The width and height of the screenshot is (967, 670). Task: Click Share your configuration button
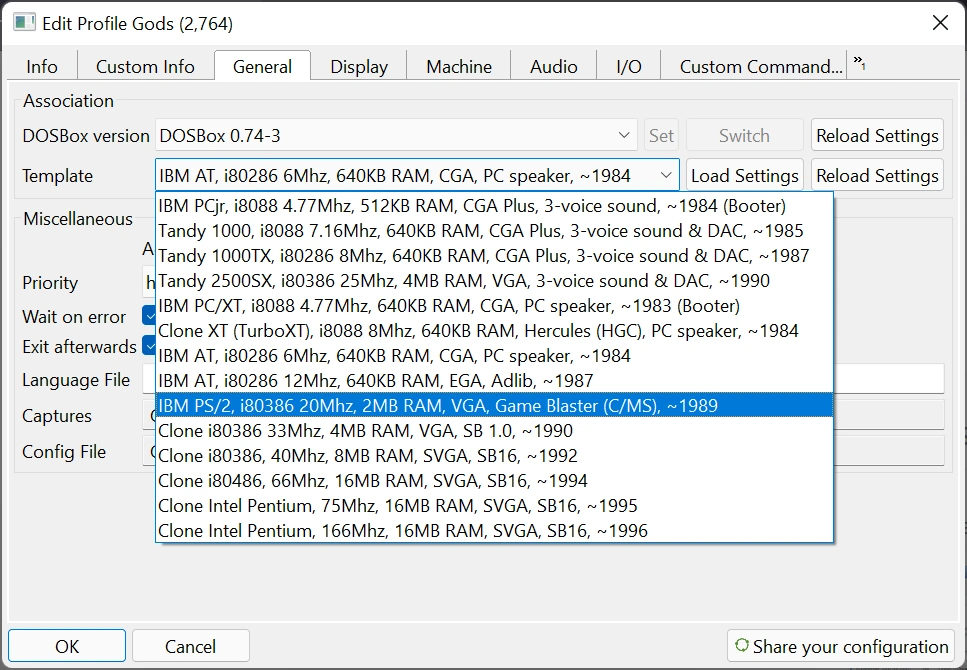pos(841,646)
